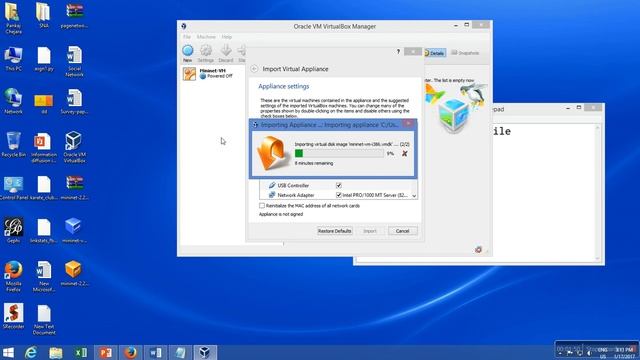The height and width of the screenshot is (360, 640).
Task: Select the karate_club desktop file
Action: coord(44,188)
